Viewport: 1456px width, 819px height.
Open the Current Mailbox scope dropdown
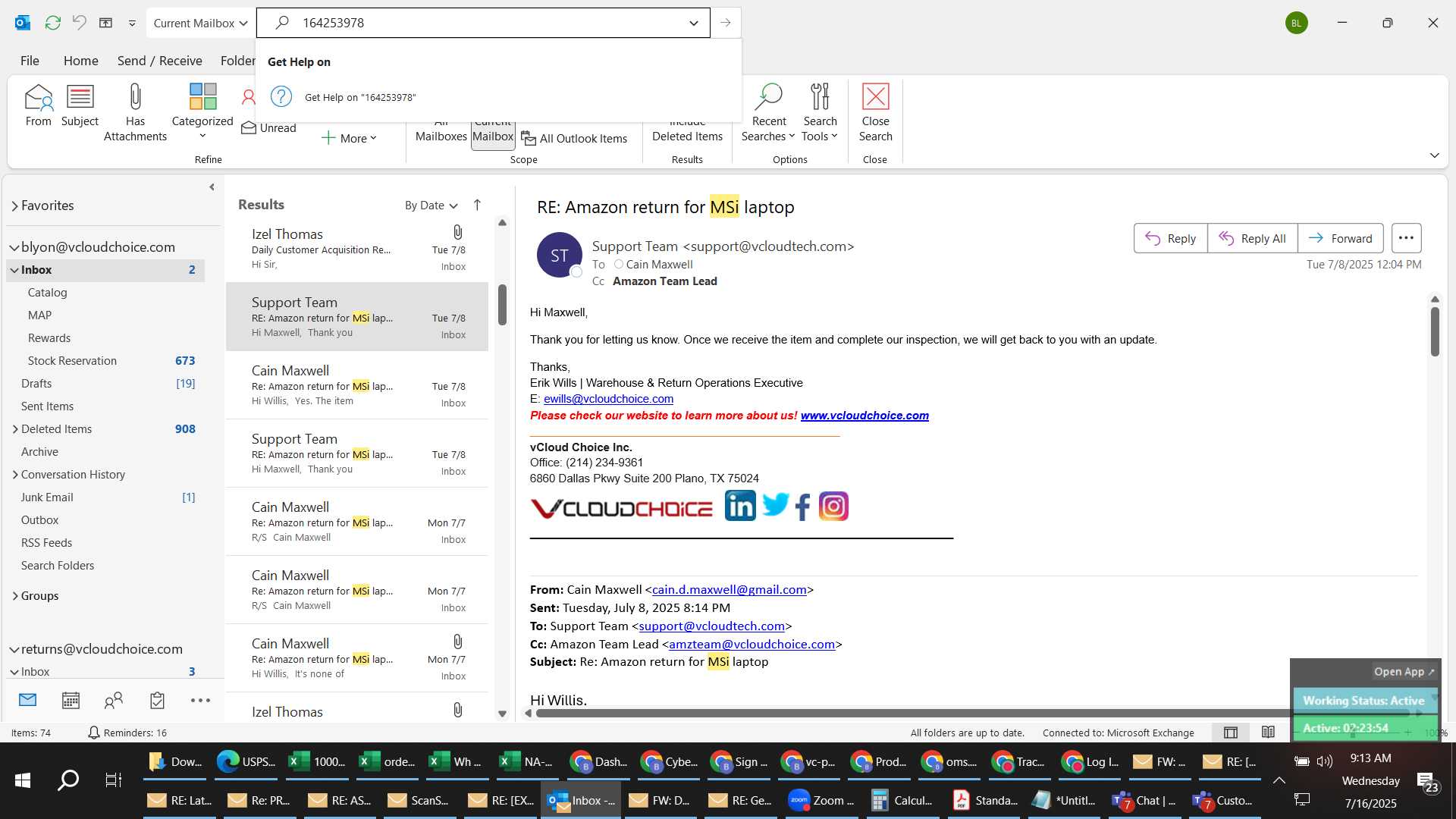click(200, 23)
